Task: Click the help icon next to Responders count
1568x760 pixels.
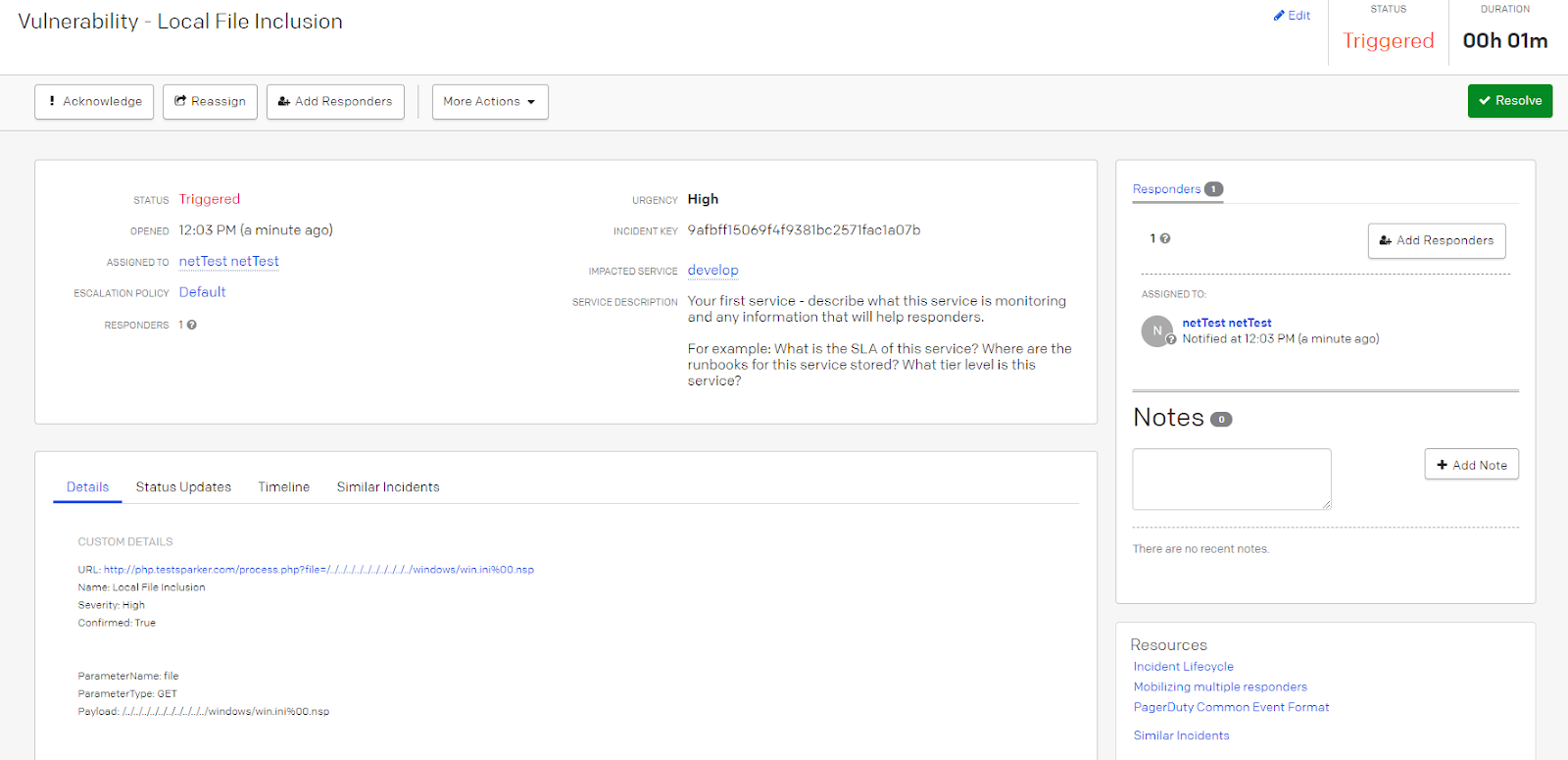Action: [x=192, y=325]
